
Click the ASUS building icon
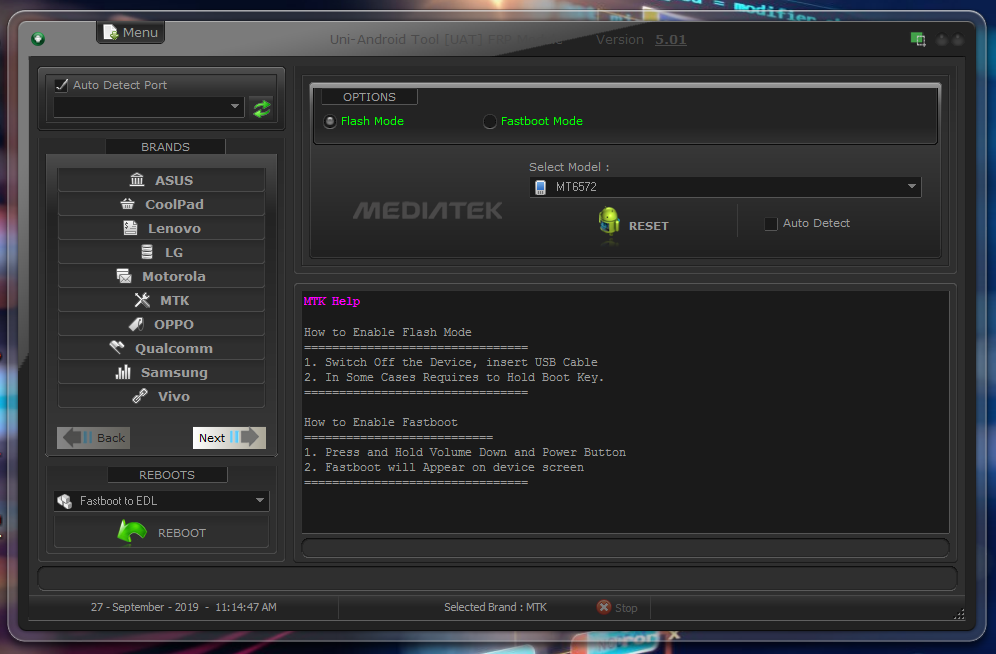tap(137, 180)
